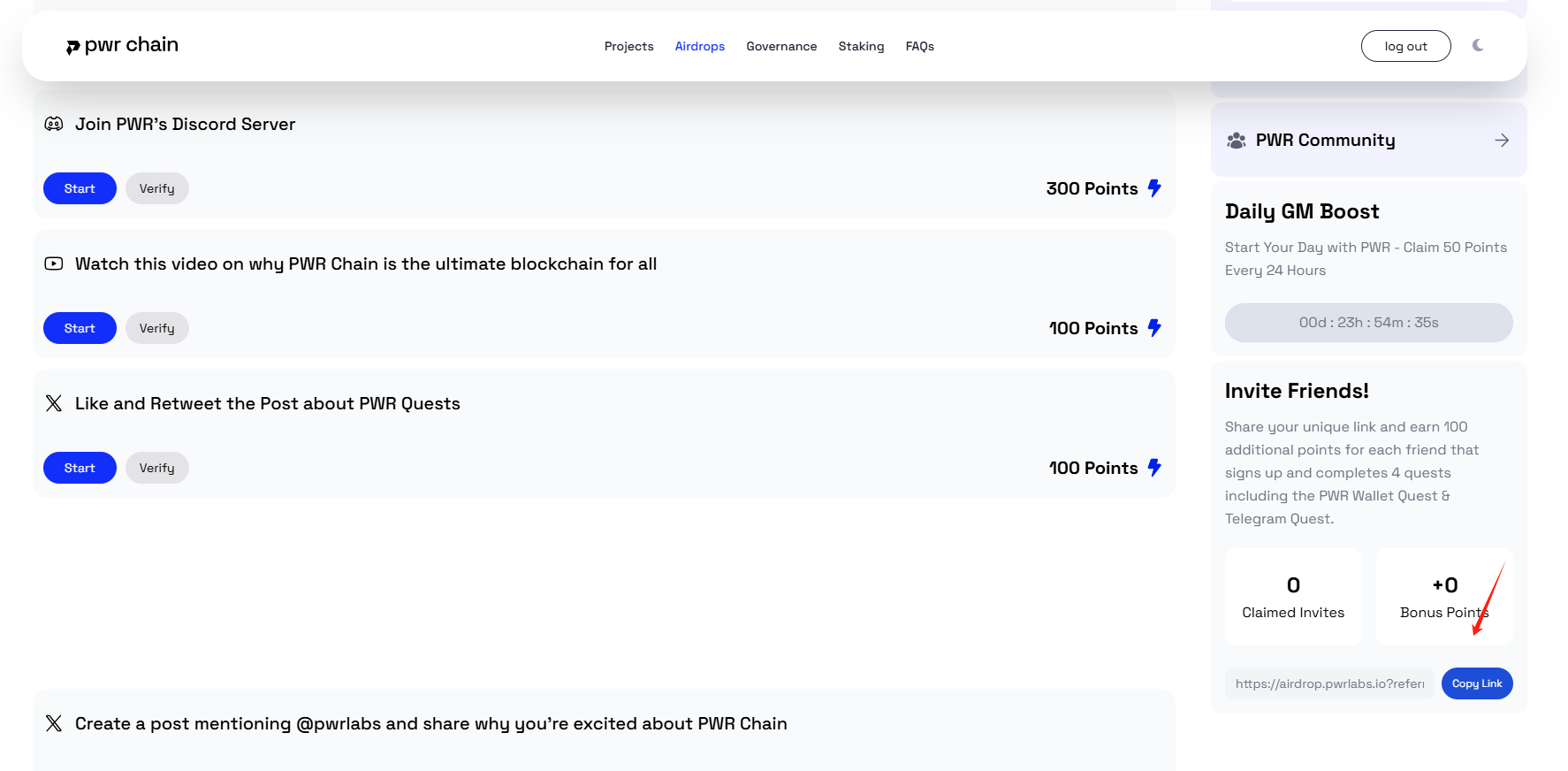Verify the Like and Retweet quest
Screen dimensions: 1568x771
click(x=157, y=468)
